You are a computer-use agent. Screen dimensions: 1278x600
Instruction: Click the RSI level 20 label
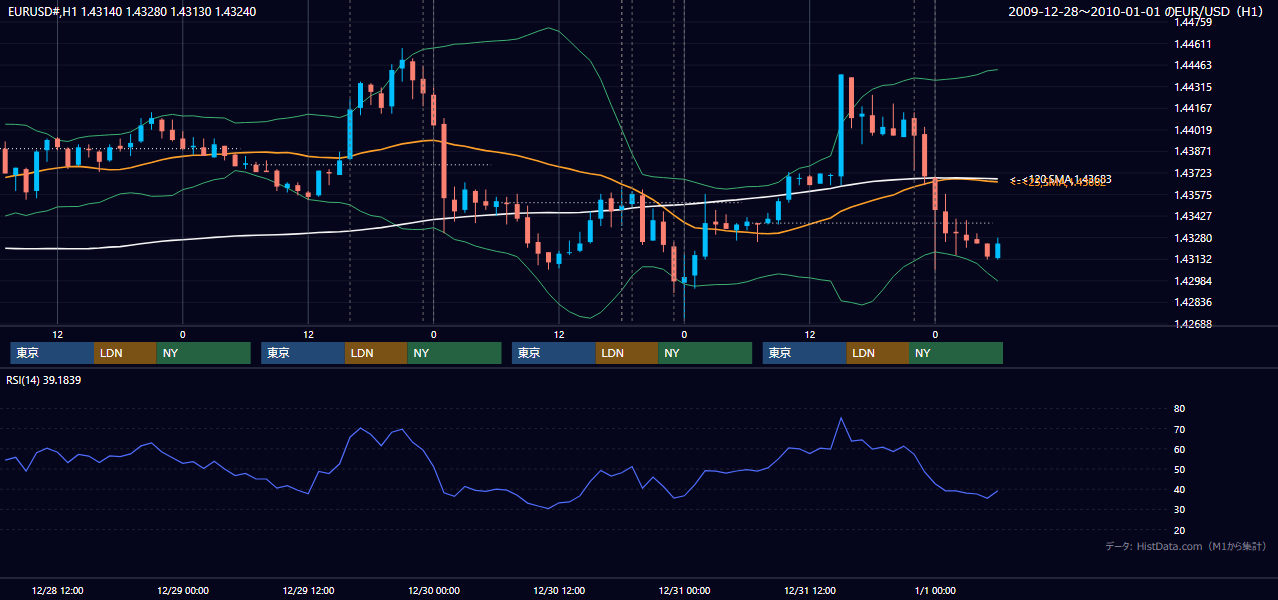(x=1179, y=530)
